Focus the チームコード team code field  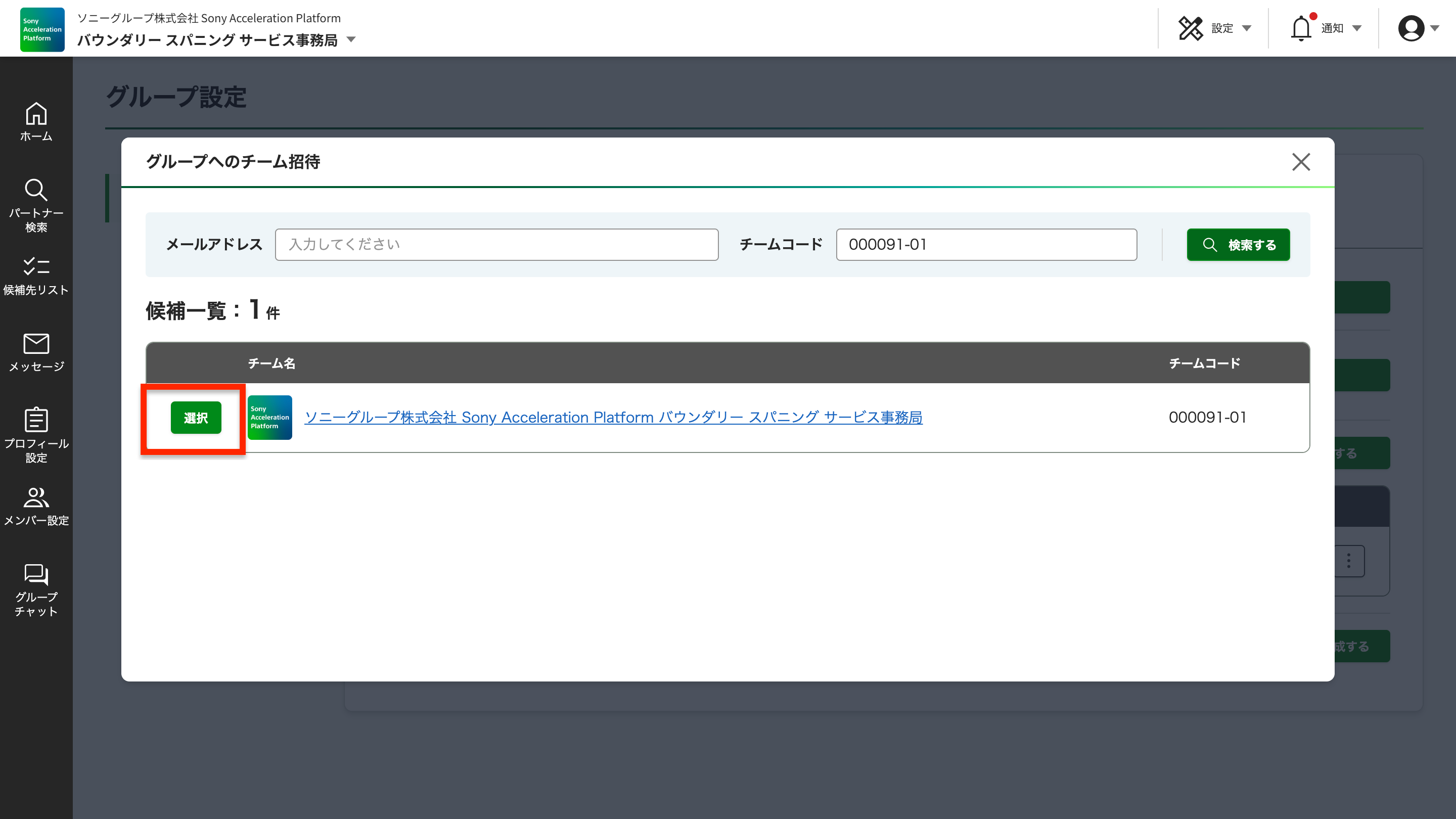click(x=986, y=245)
